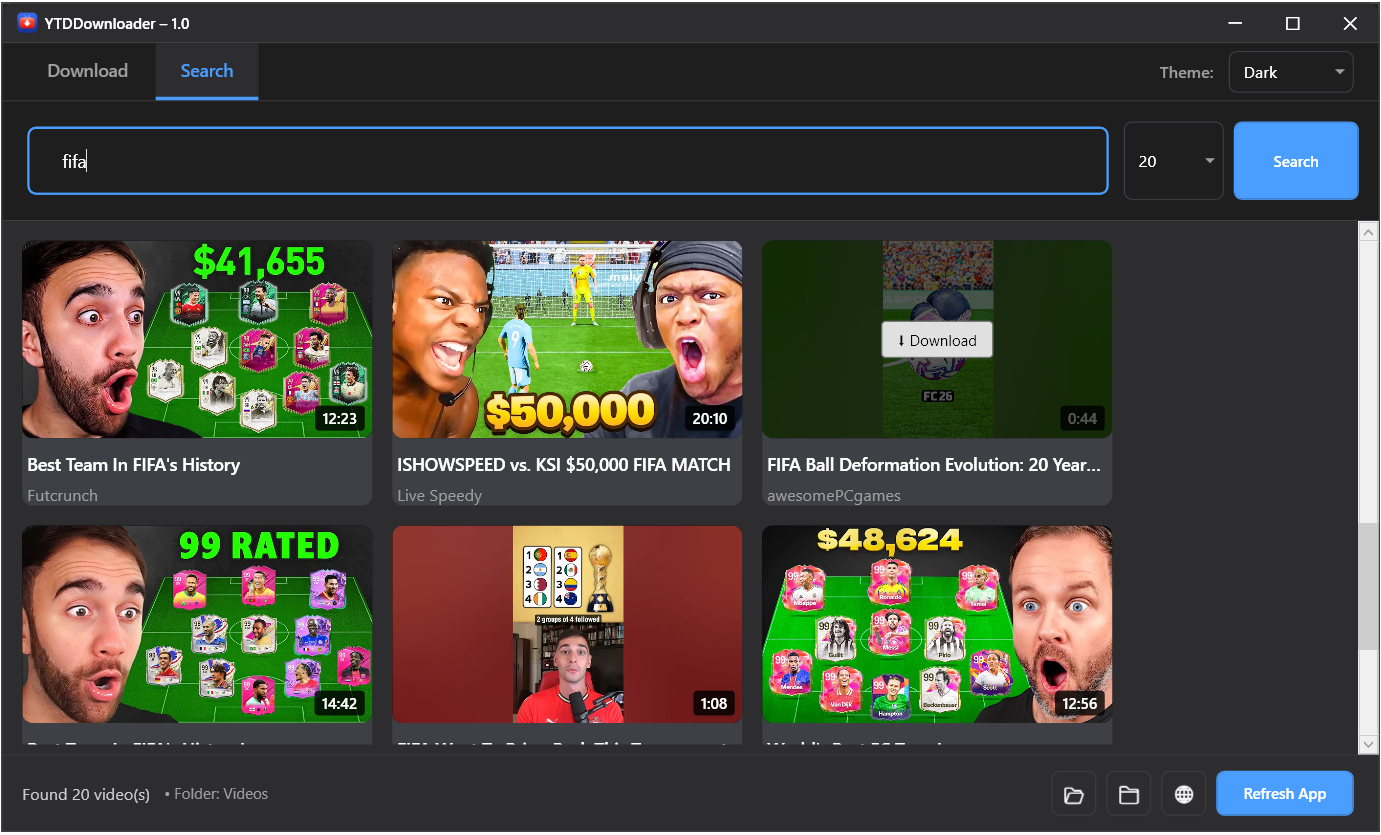Click the results scrollbar up arrow
The width and height of the screenshot is (1381, 835).
(x=1368, y=232)
